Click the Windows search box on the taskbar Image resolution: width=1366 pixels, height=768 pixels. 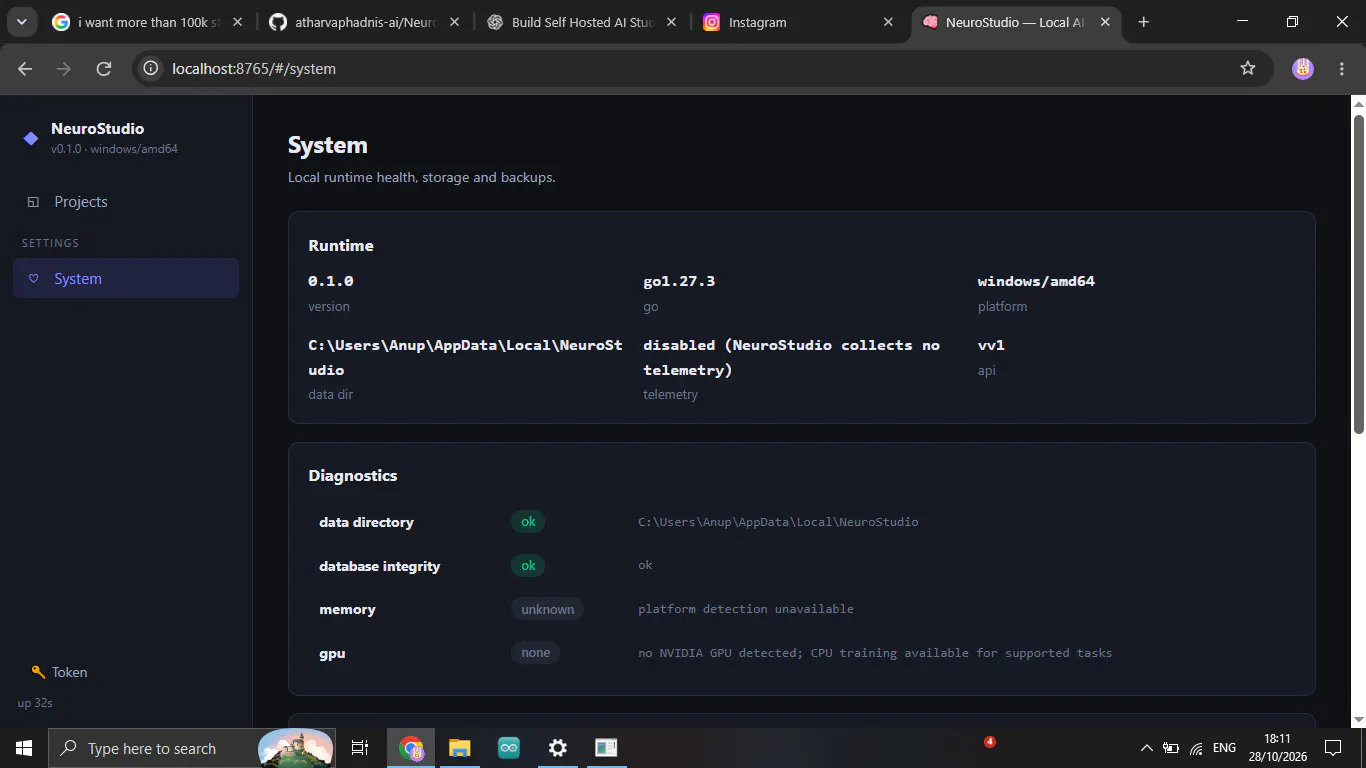pyautogui.click(x=190, y=748)
